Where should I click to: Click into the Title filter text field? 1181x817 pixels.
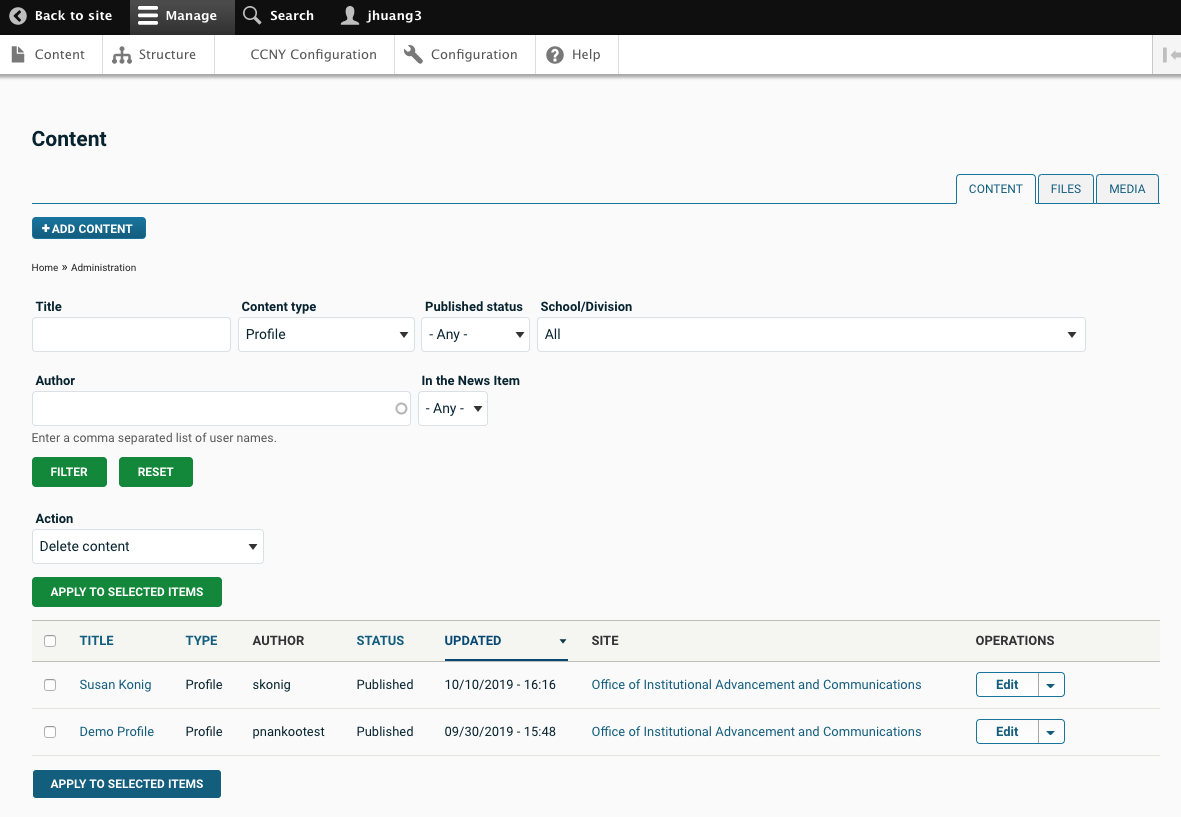tap(131, 335)
